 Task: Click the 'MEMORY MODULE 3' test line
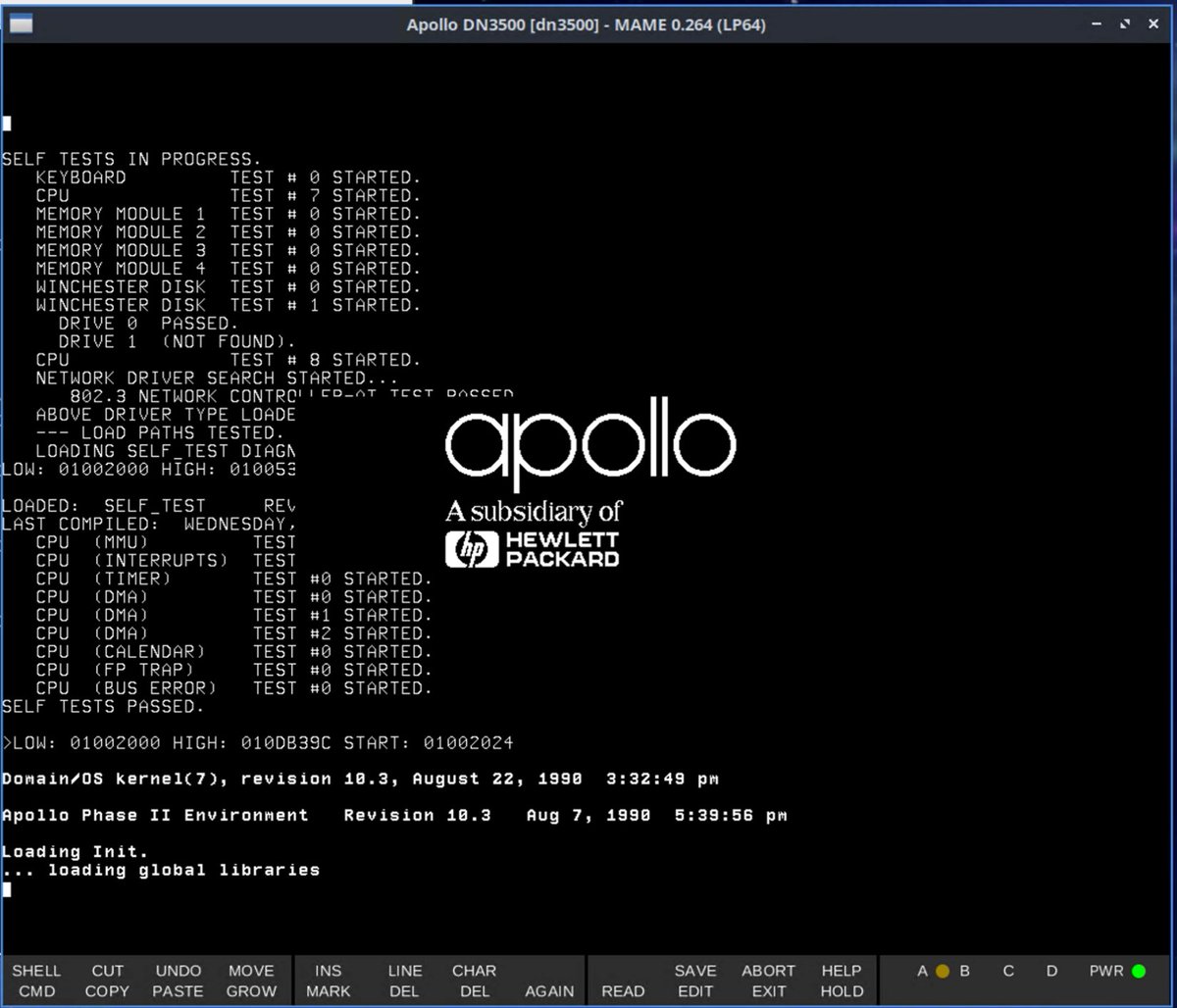(228, 250)
